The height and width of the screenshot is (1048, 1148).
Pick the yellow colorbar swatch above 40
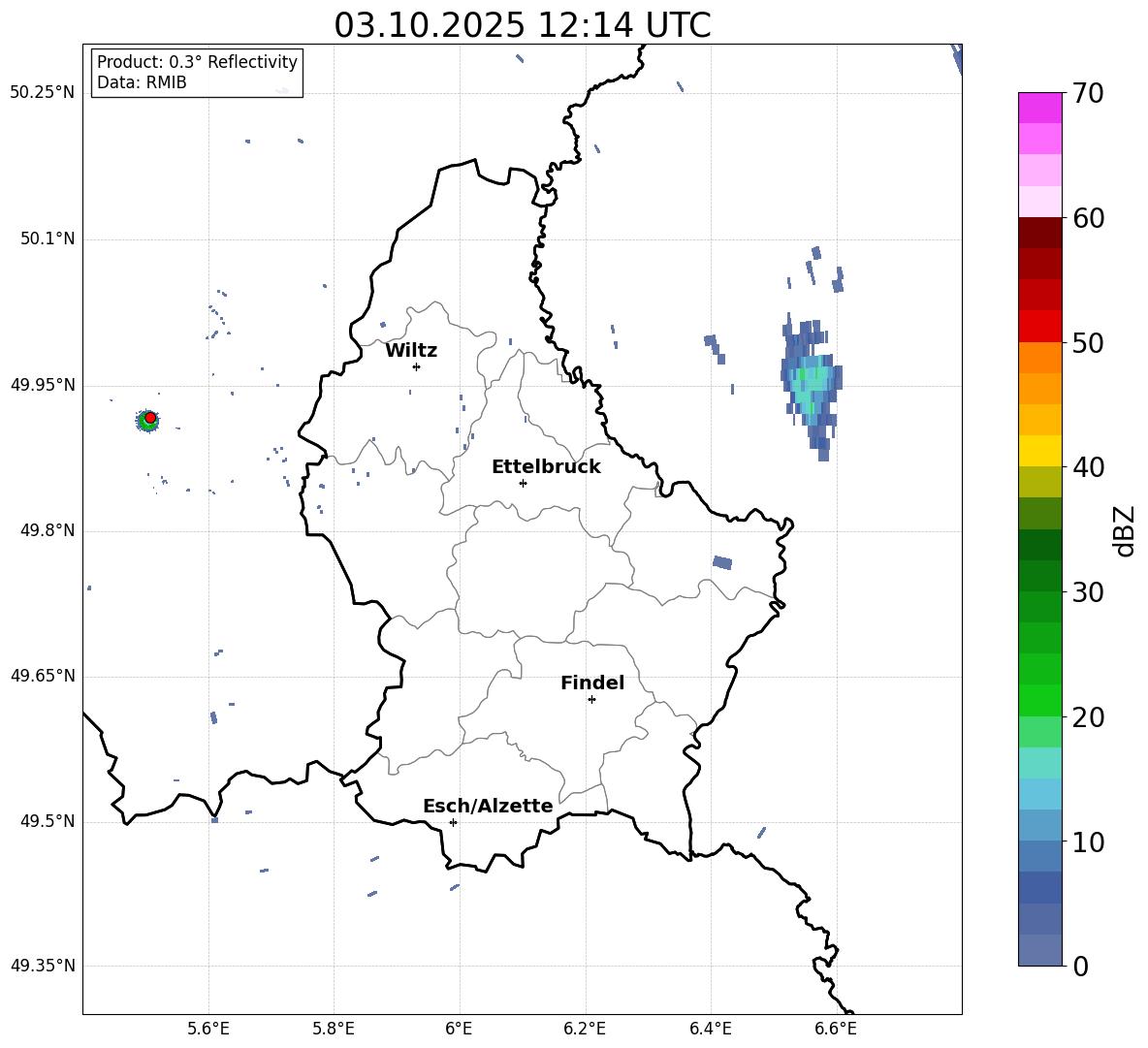[1039, 451]
